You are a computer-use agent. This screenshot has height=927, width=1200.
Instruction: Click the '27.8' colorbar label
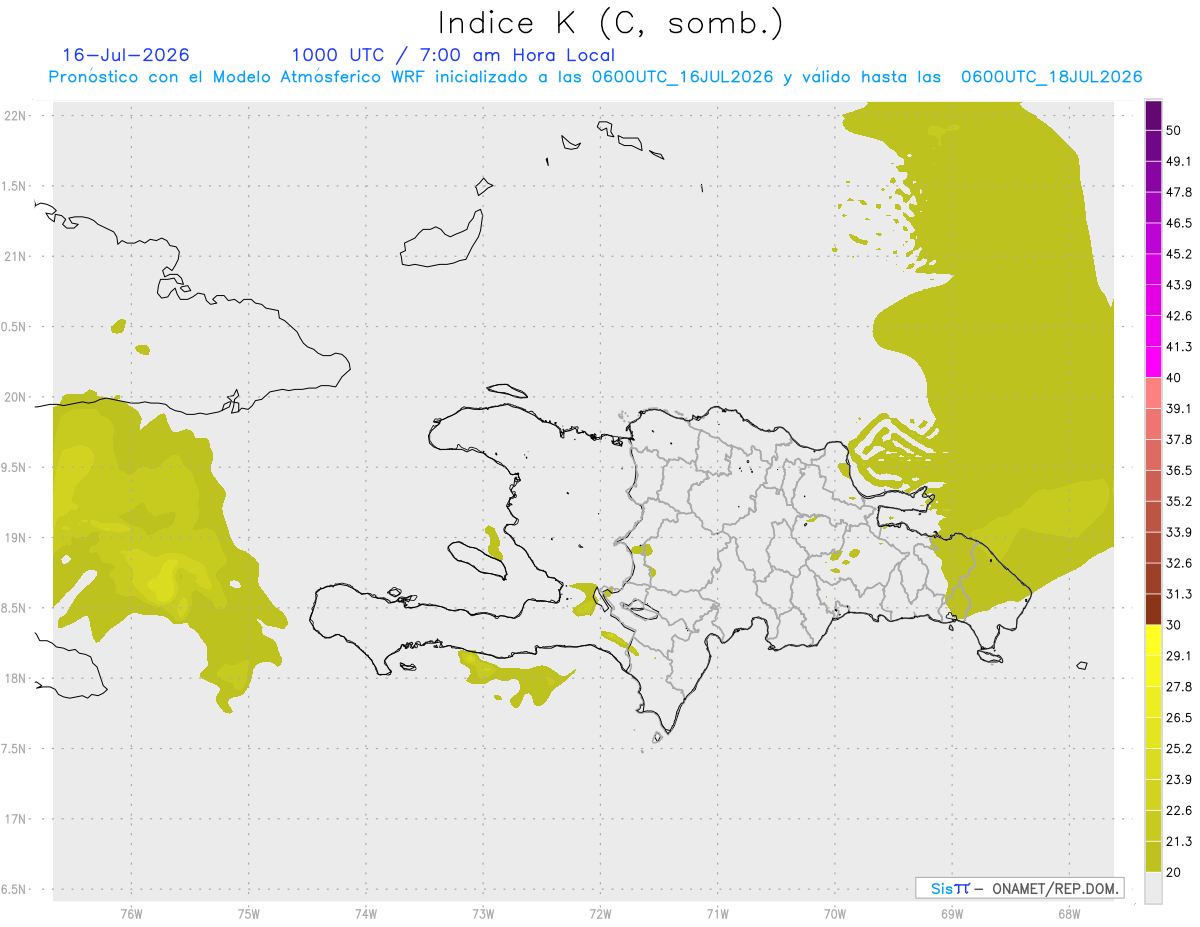click(x=1179, y=687)
